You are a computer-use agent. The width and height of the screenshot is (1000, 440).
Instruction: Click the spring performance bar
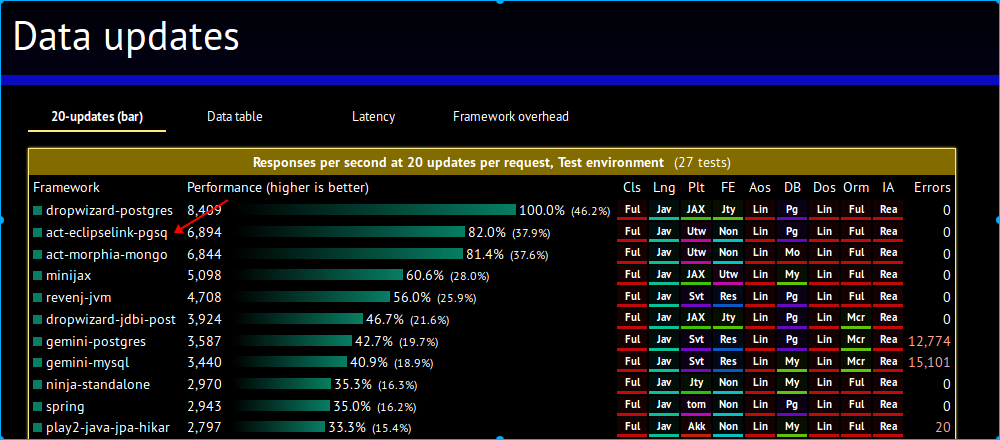pyautogui.click(x=281, y=406)
